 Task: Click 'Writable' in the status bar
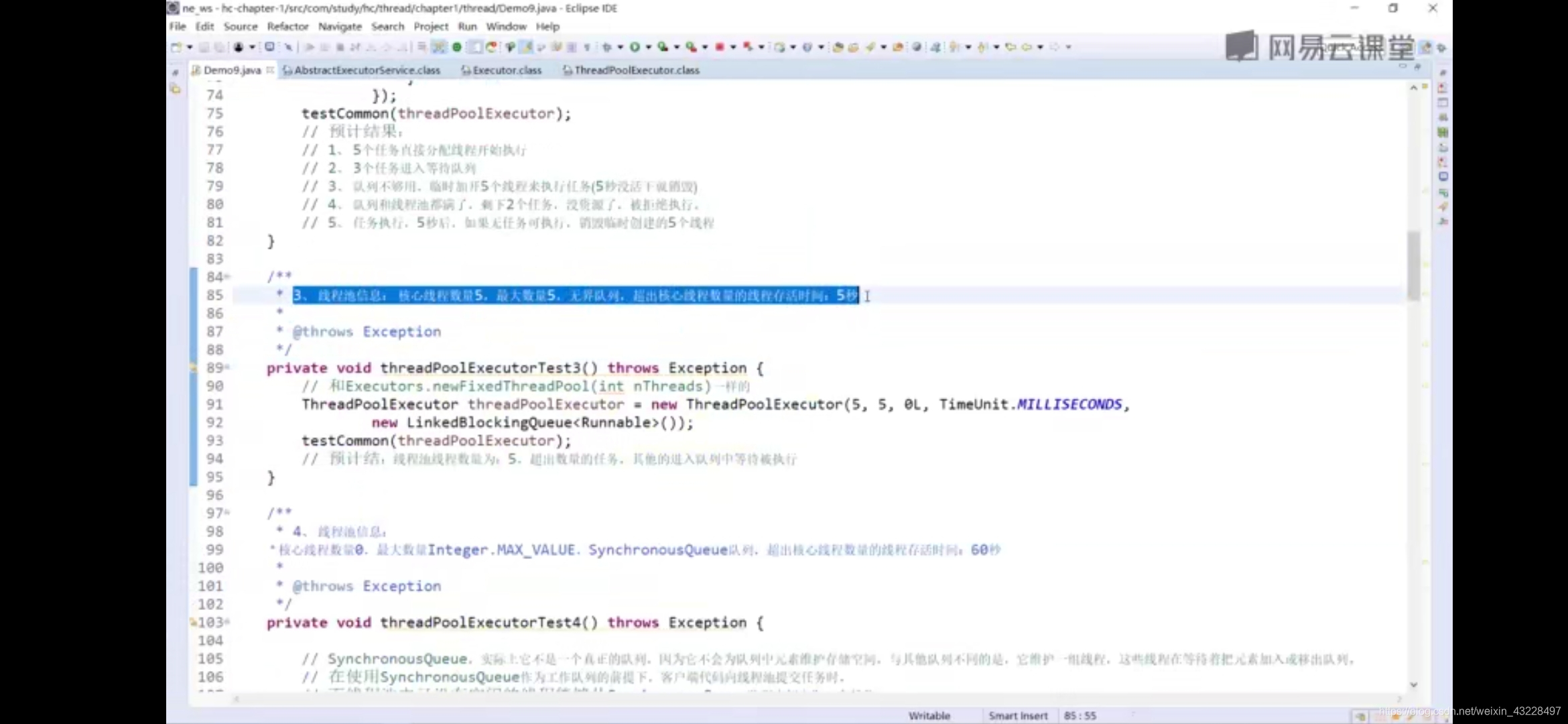point(929,715)
